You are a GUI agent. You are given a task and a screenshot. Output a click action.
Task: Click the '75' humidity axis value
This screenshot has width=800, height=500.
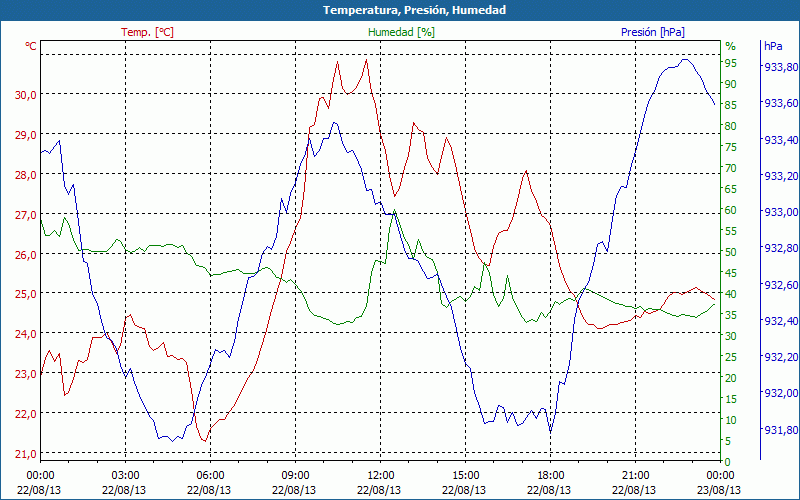731,147
